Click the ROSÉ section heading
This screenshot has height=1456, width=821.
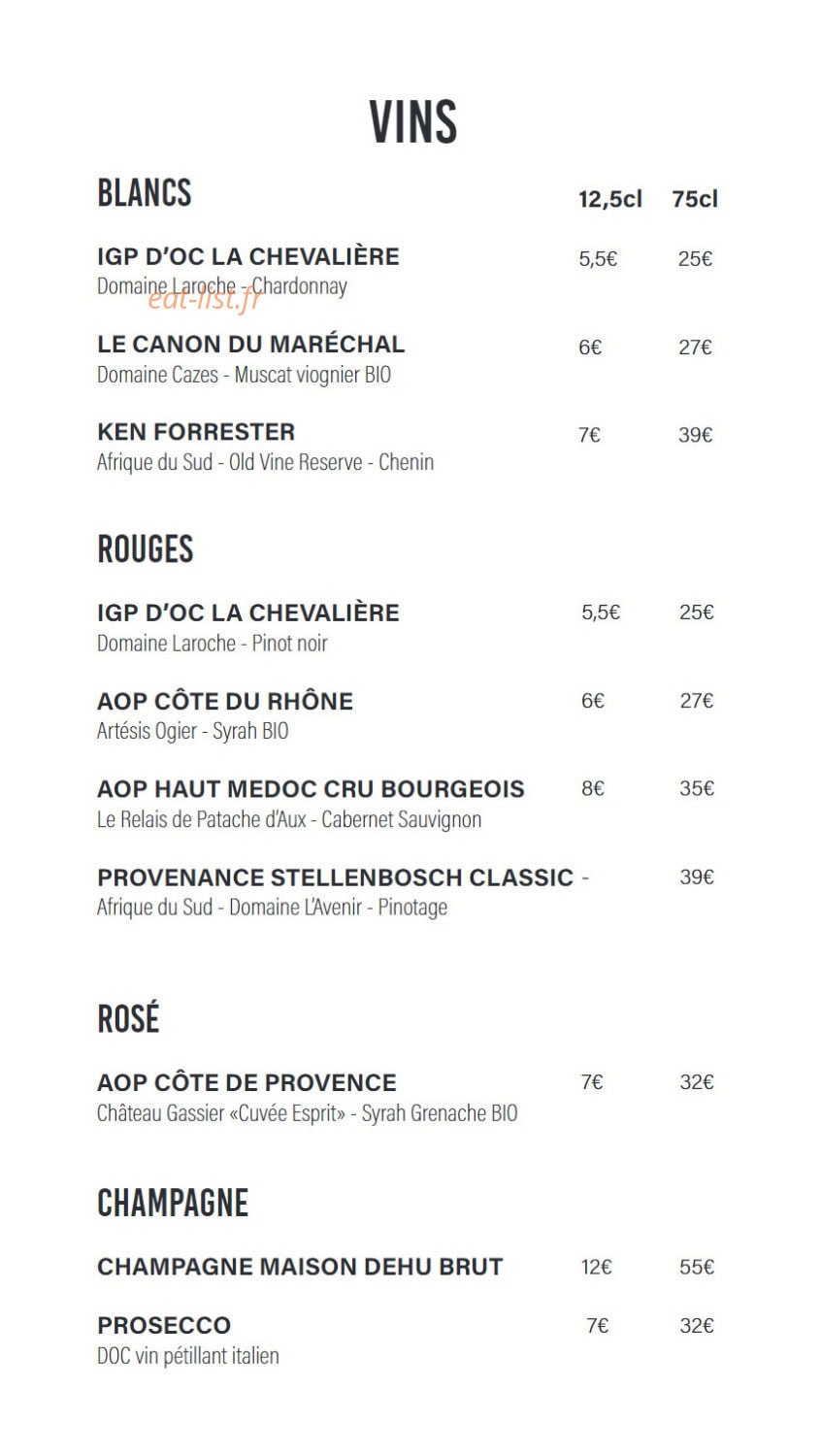(128, 1019)
